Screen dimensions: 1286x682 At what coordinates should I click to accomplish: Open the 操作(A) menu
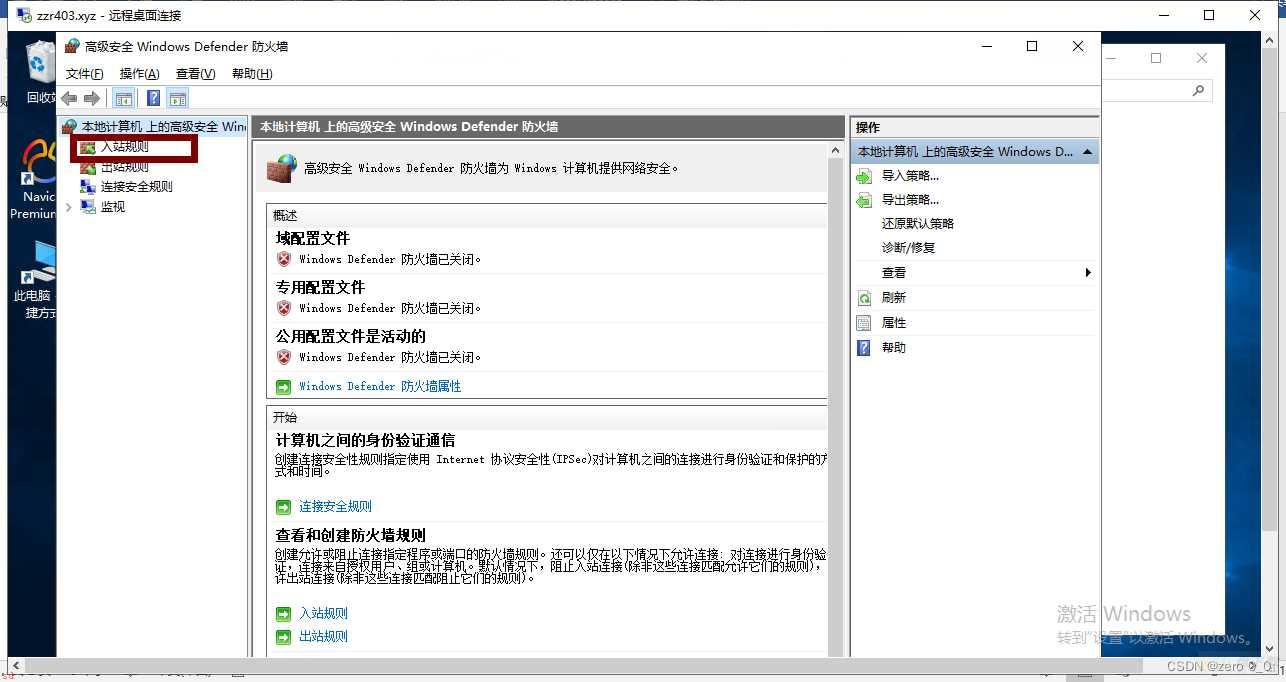pyautogui.click(x=139, y=74)
